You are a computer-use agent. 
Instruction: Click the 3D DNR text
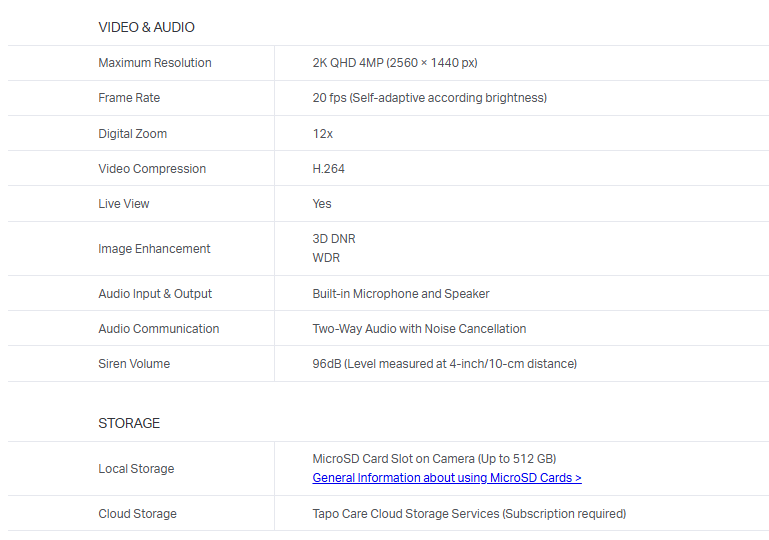[x=333, y=239]
